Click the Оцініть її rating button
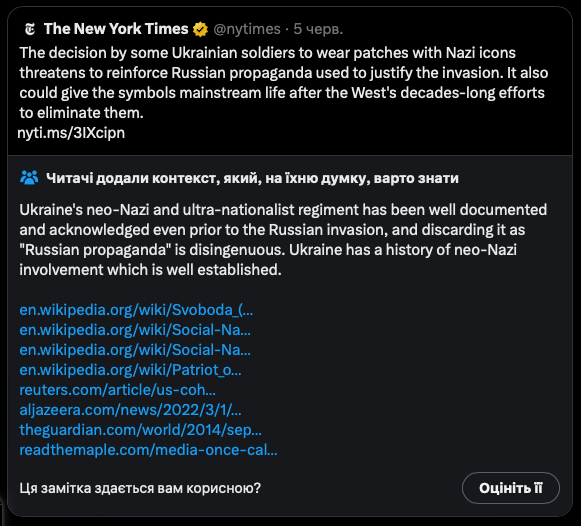The width and height of the screenshot is (581, 526). click(x=511, y=488)
